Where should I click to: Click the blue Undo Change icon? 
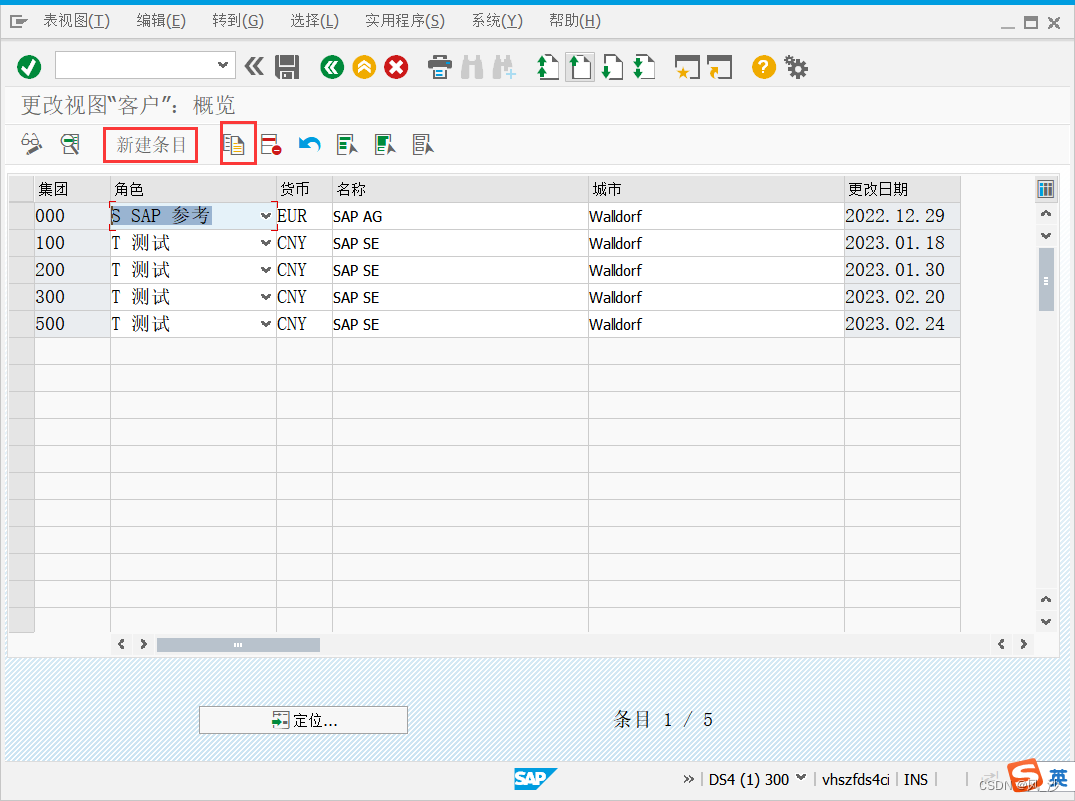click(x=309, y=144)
